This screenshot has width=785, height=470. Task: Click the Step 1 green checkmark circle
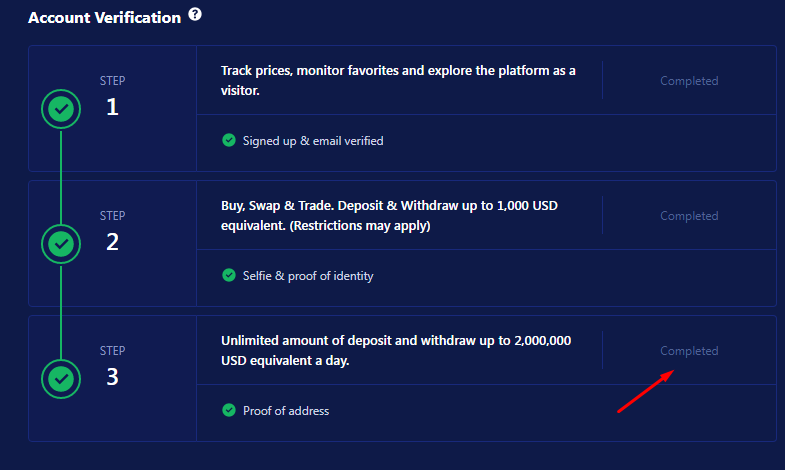61,109
